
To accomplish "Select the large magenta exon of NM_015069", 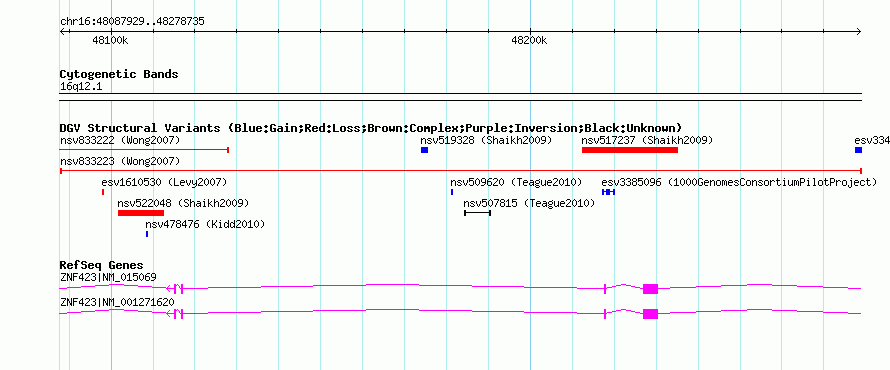I will point(650,288).
